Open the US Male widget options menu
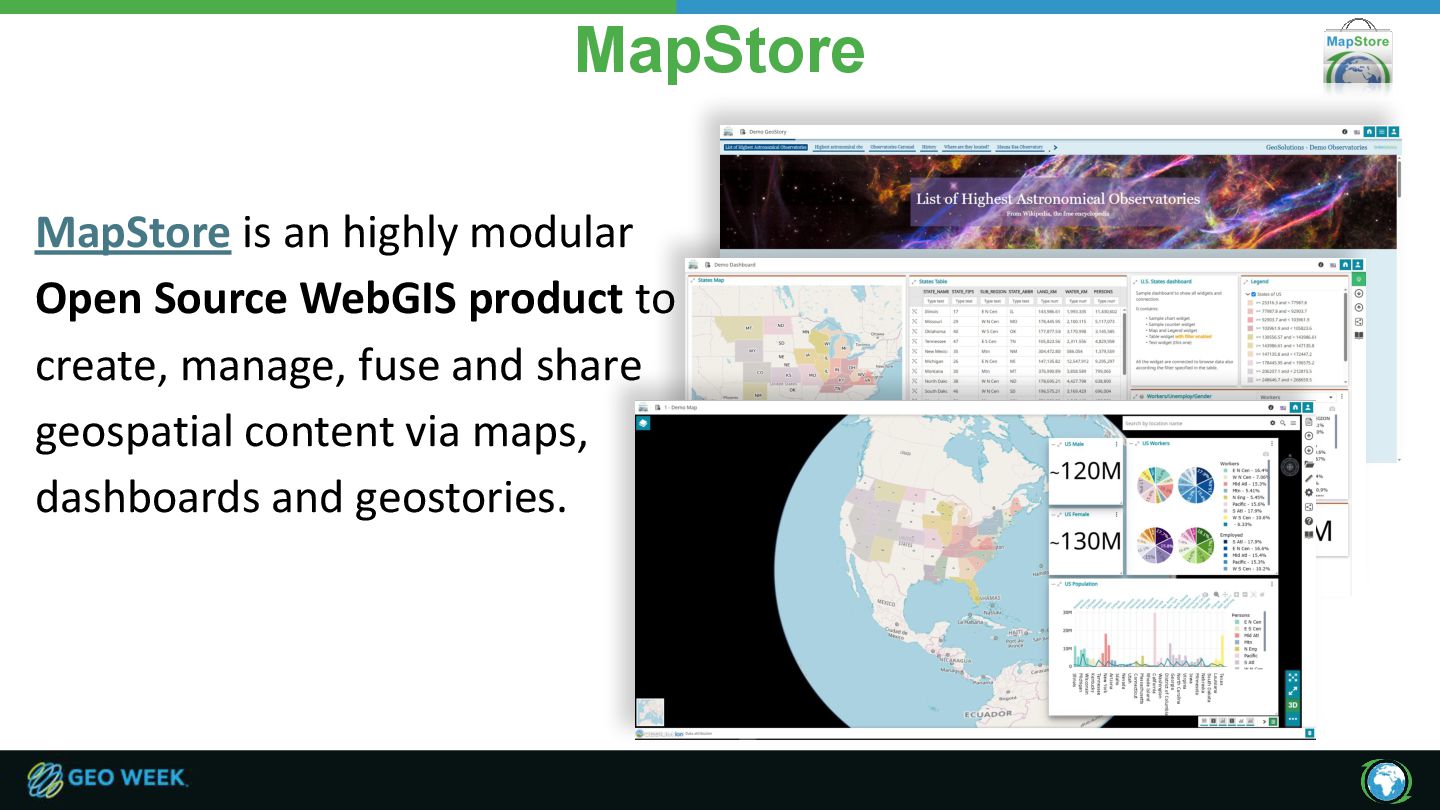This screenshot has height=810, width=1440. pos(1116,443)
